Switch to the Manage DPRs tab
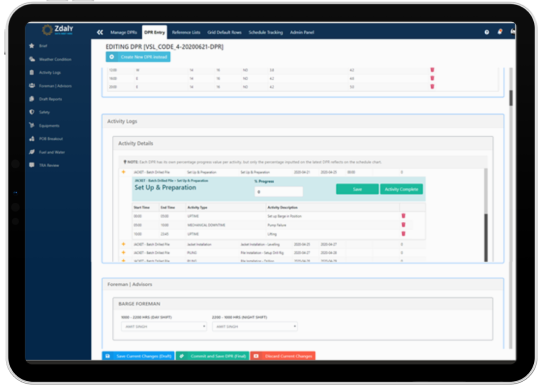 124,32
